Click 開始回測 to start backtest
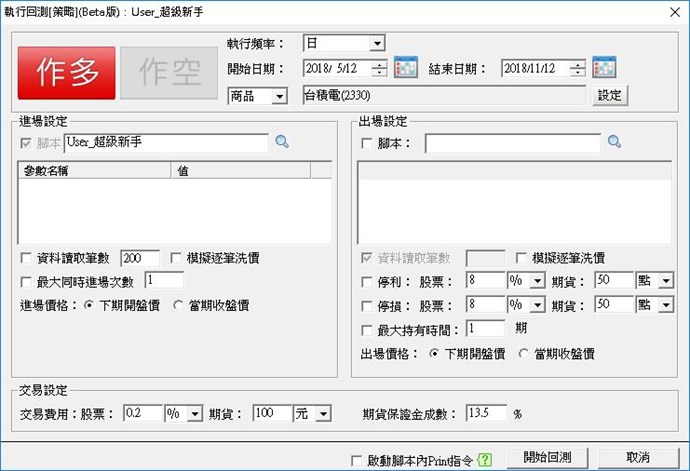690x471 pixels. pyautogui.click(x=547, y=458)
